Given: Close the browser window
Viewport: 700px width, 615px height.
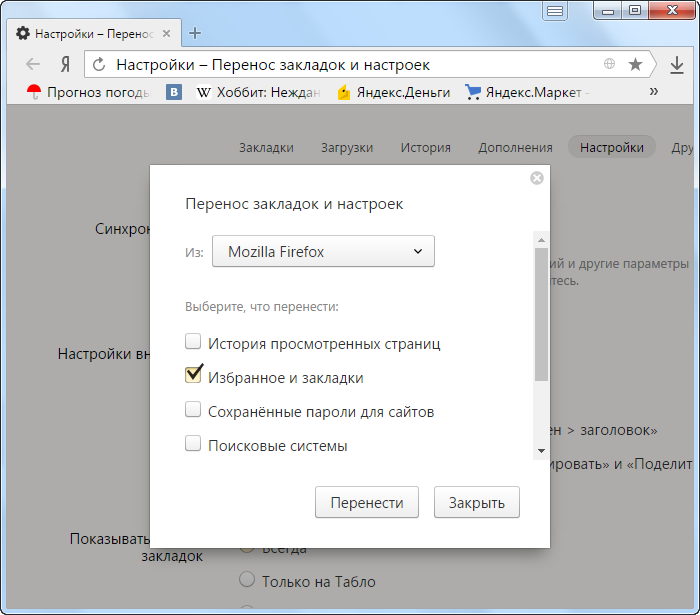Looking at the screenshot, I should coord(672,11).
